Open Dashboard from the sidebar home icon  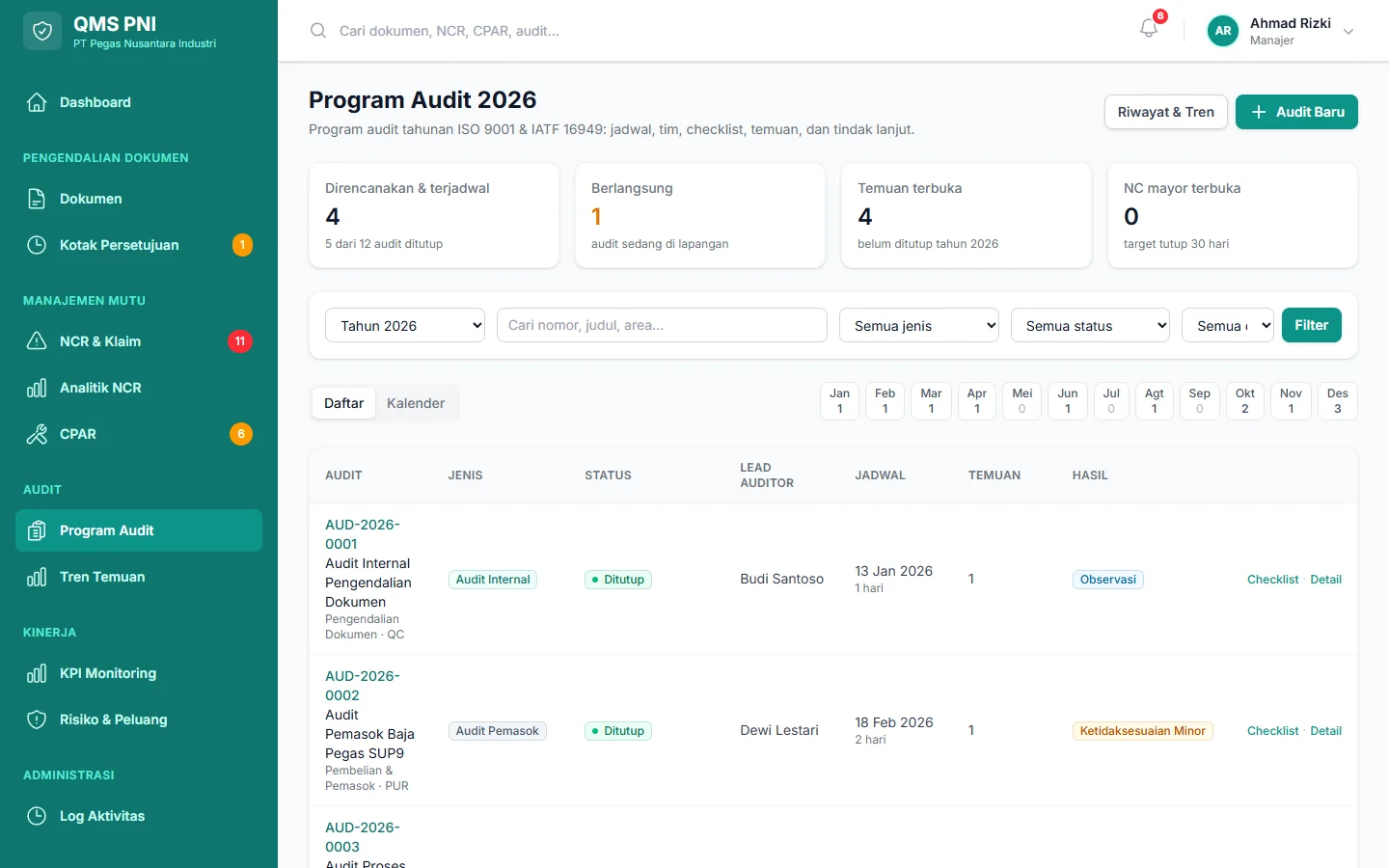(x=37, y=102)
